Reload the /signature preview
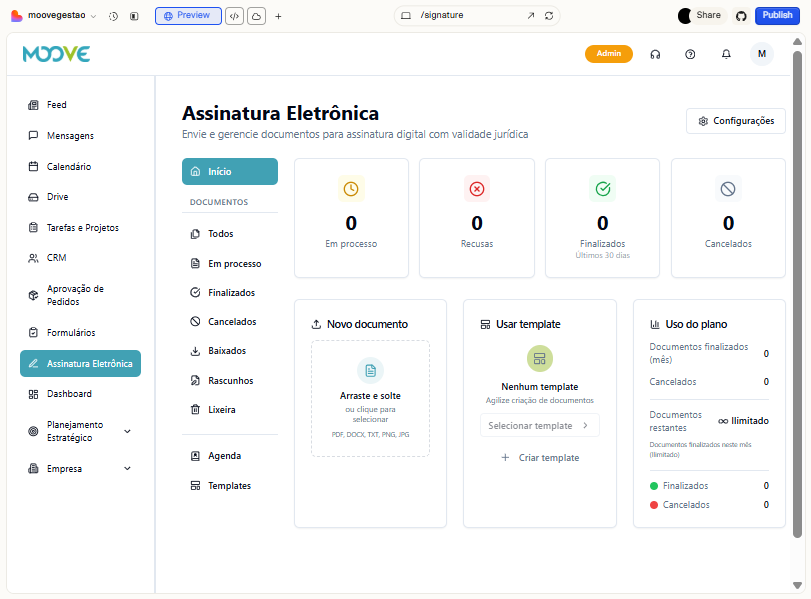This screenshot has height=599, width=811. pyautogui.click(x=549, y=16)
